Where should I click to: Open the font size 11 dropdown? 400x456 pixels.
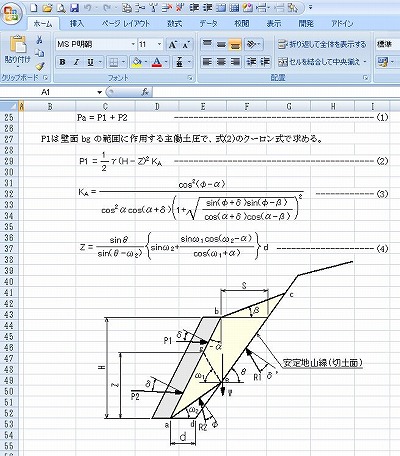tap(159, 44)
